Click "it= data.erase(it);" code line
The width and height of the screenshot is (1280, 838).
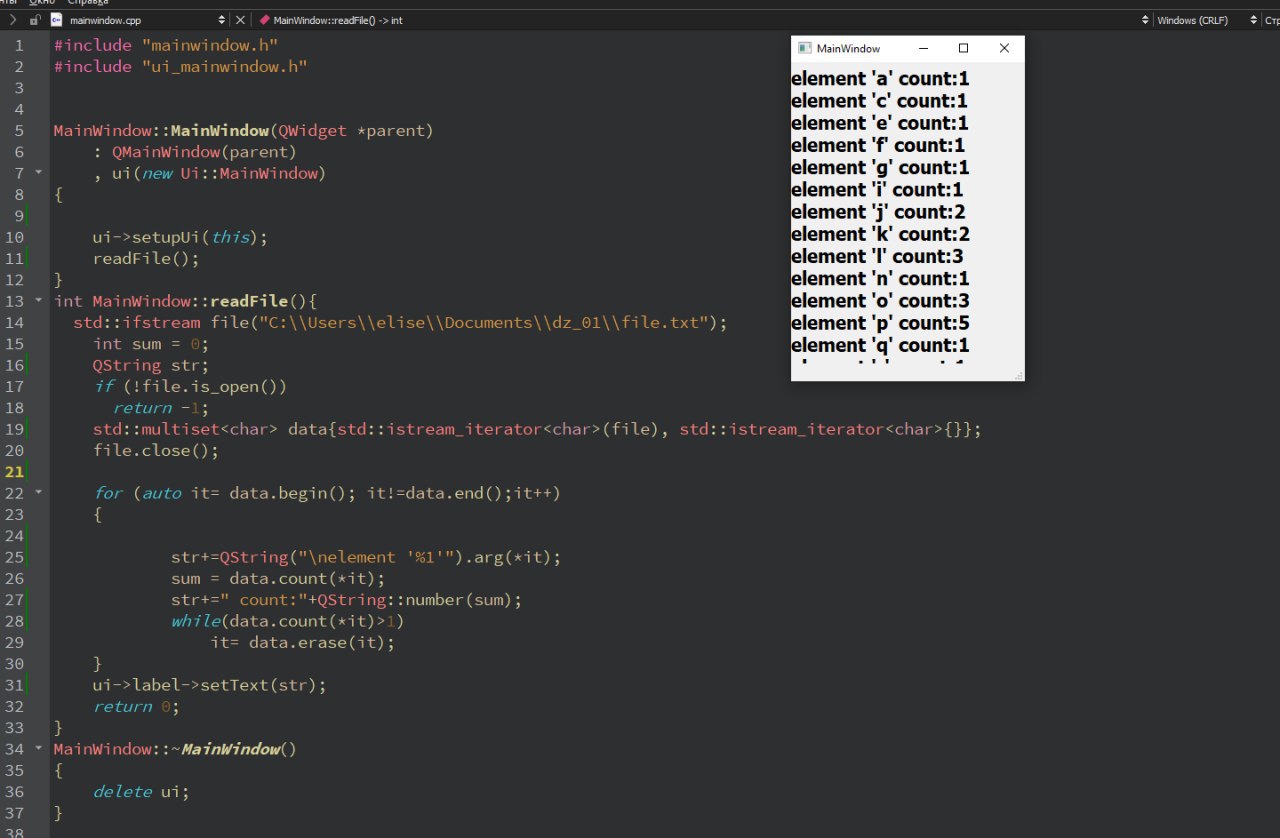coord(303,642)
